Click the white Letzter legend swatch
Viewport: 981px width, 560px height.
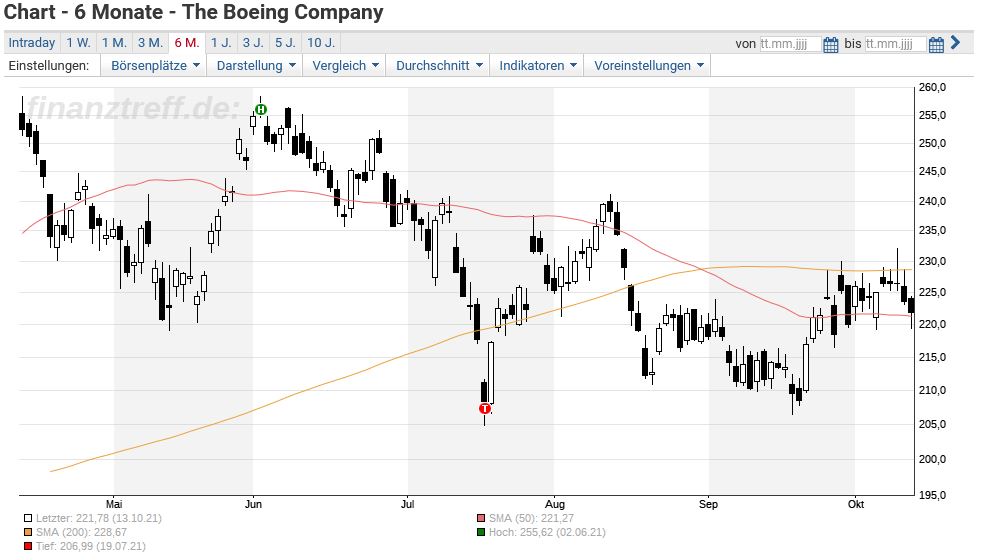point(28,518)
